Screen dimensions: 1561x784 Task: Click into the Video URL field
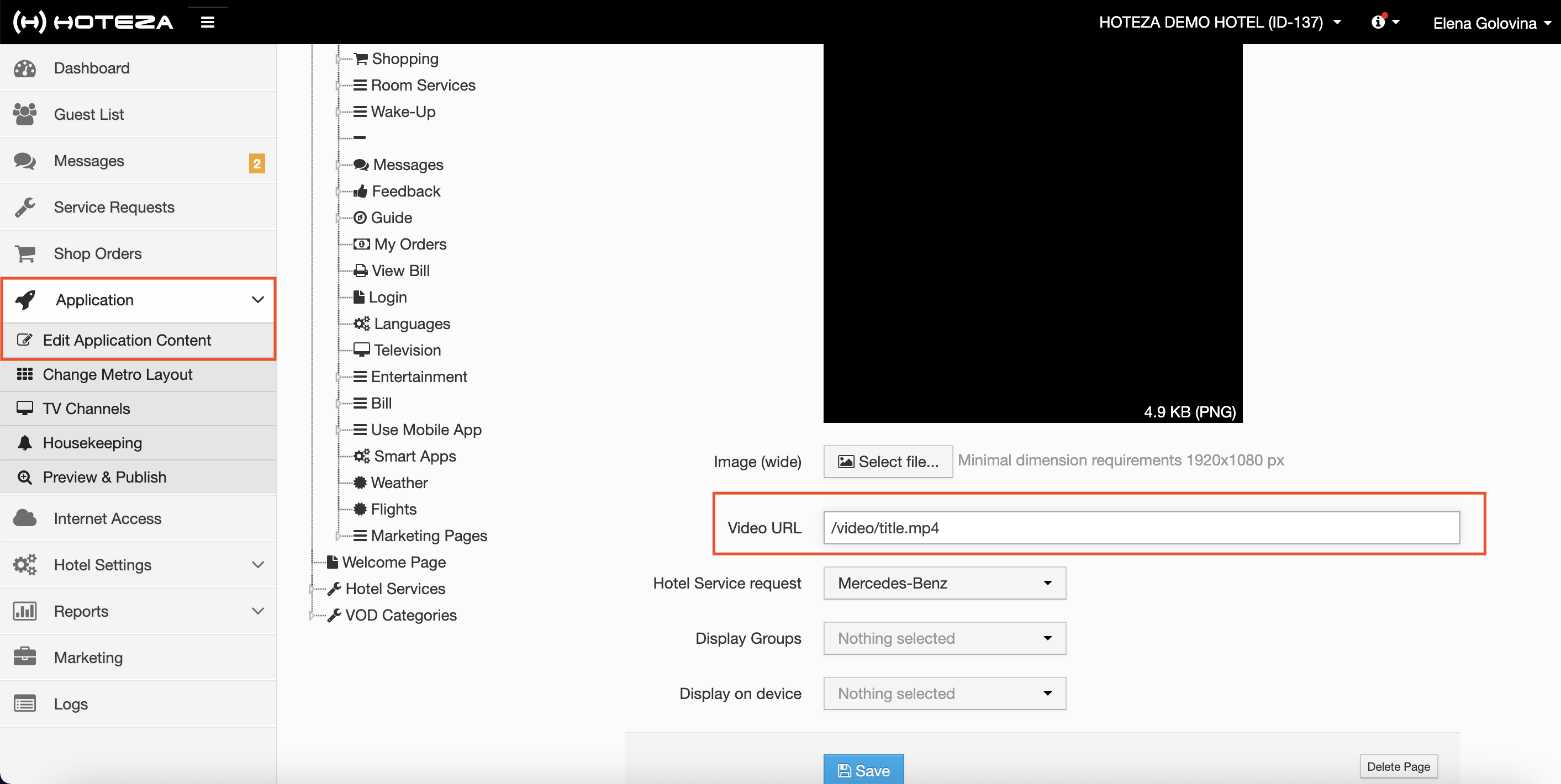(x=1141, y=528)
